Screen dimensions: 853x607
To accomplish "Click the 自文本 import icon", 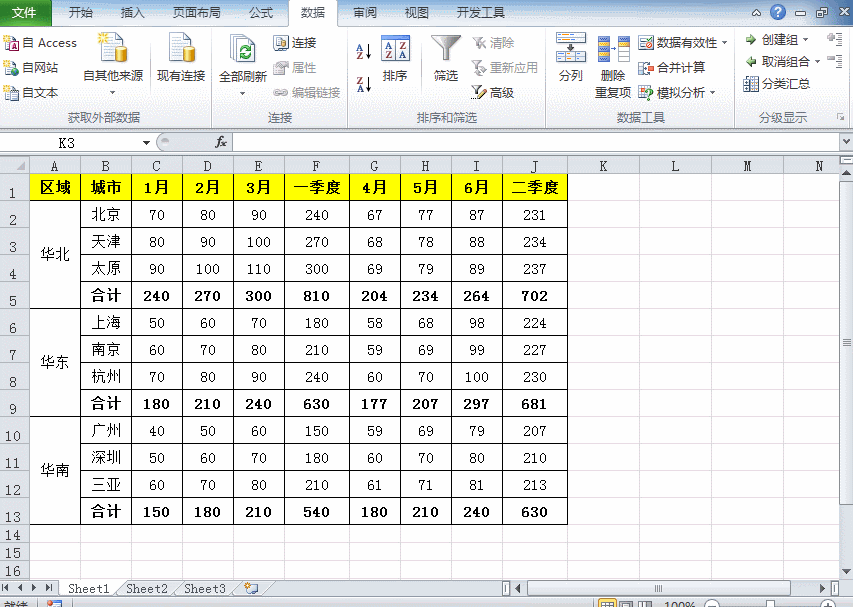I will click(11, 92).
